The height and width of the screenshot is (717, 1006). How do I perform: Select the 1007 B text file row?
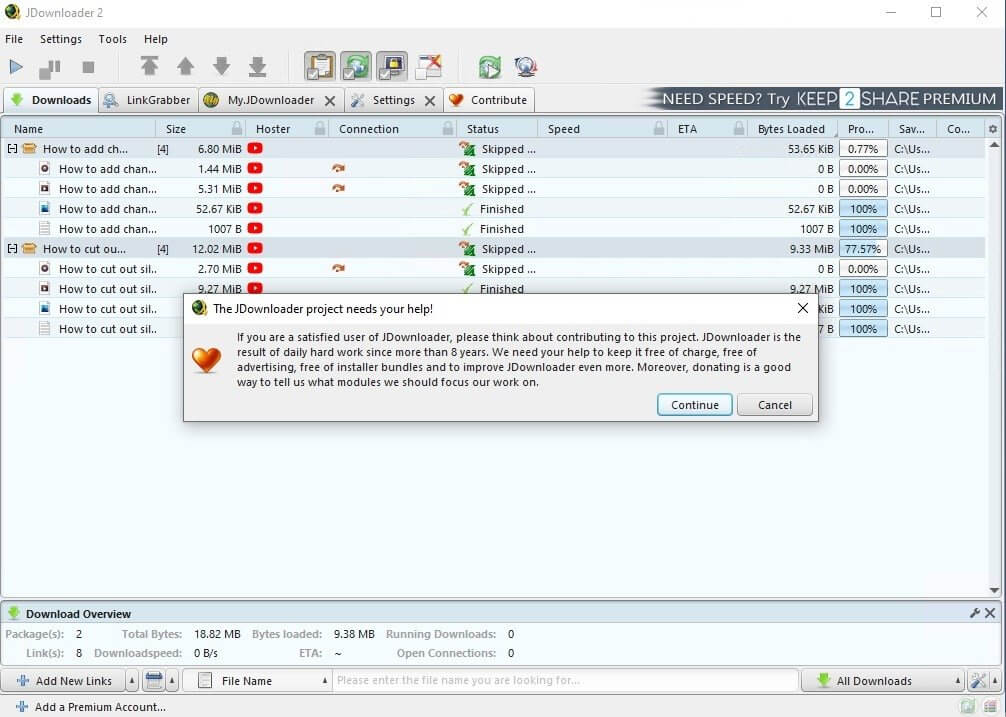(x=493, y=229)
